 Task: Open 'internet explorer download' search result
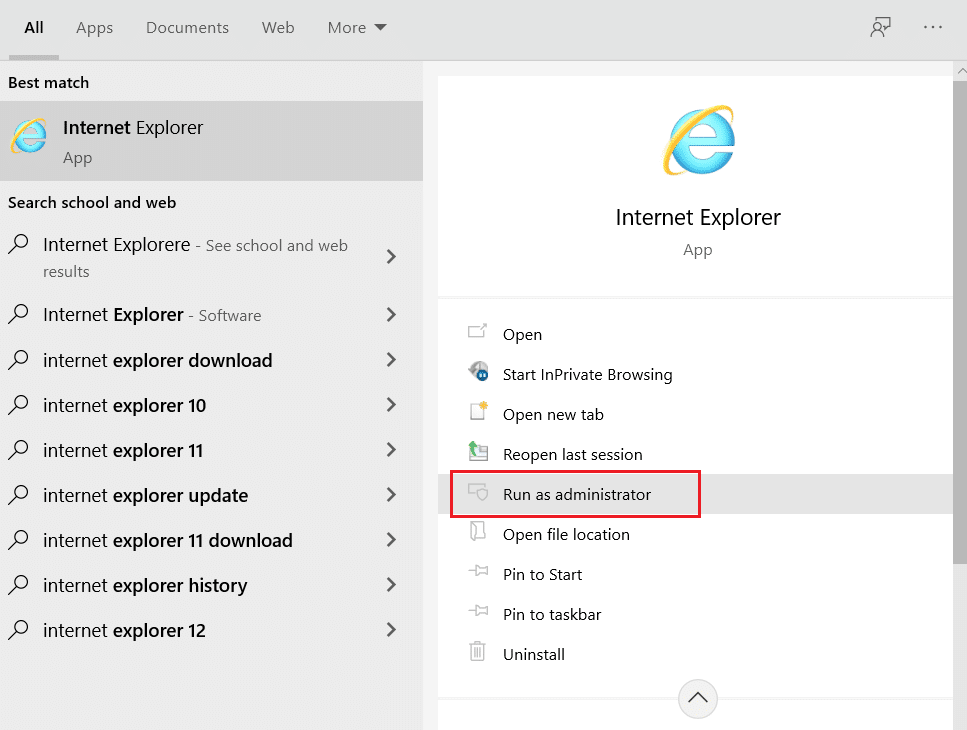[x=157, y=360]
